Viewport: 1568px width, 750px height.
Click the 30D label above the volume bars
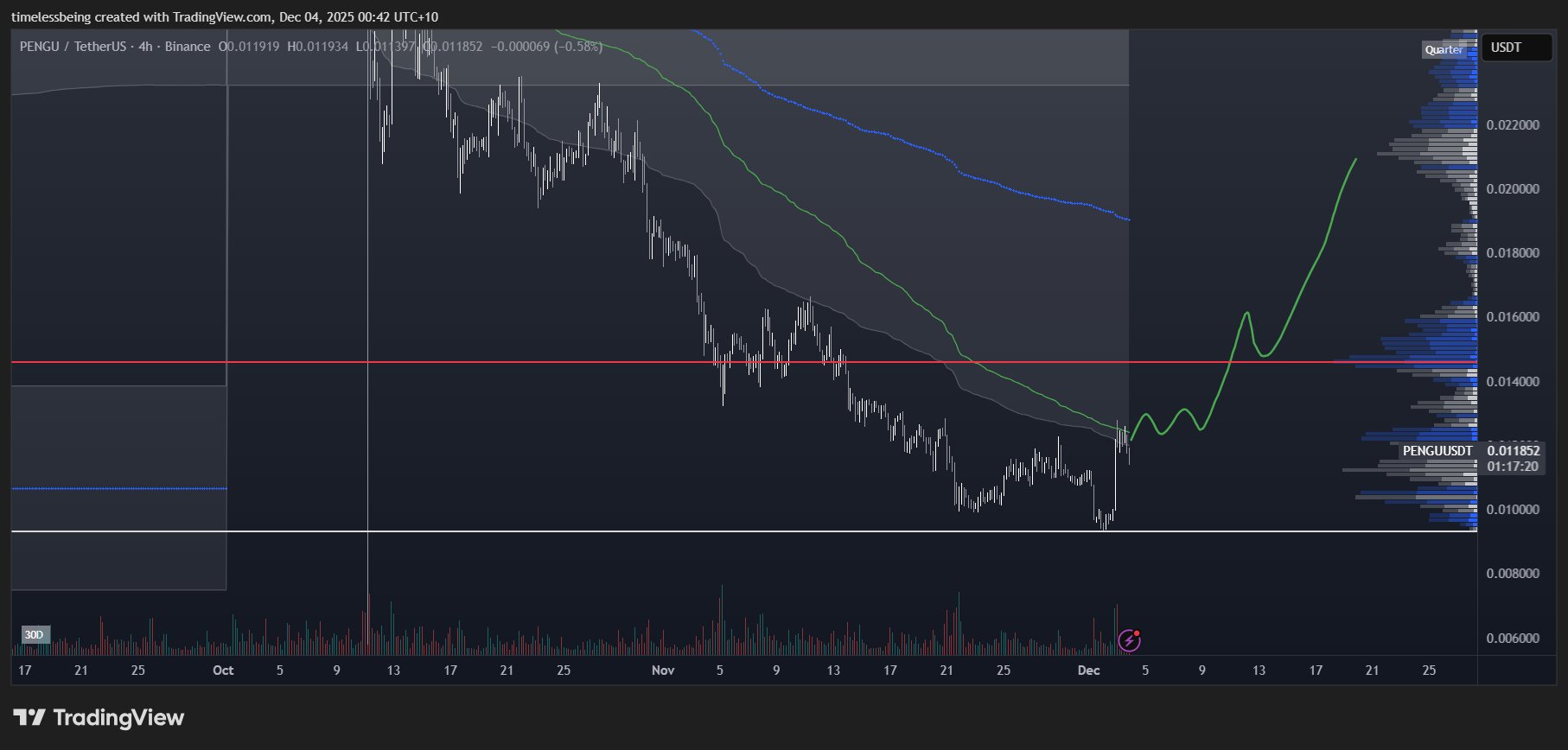tap(34, 635)
